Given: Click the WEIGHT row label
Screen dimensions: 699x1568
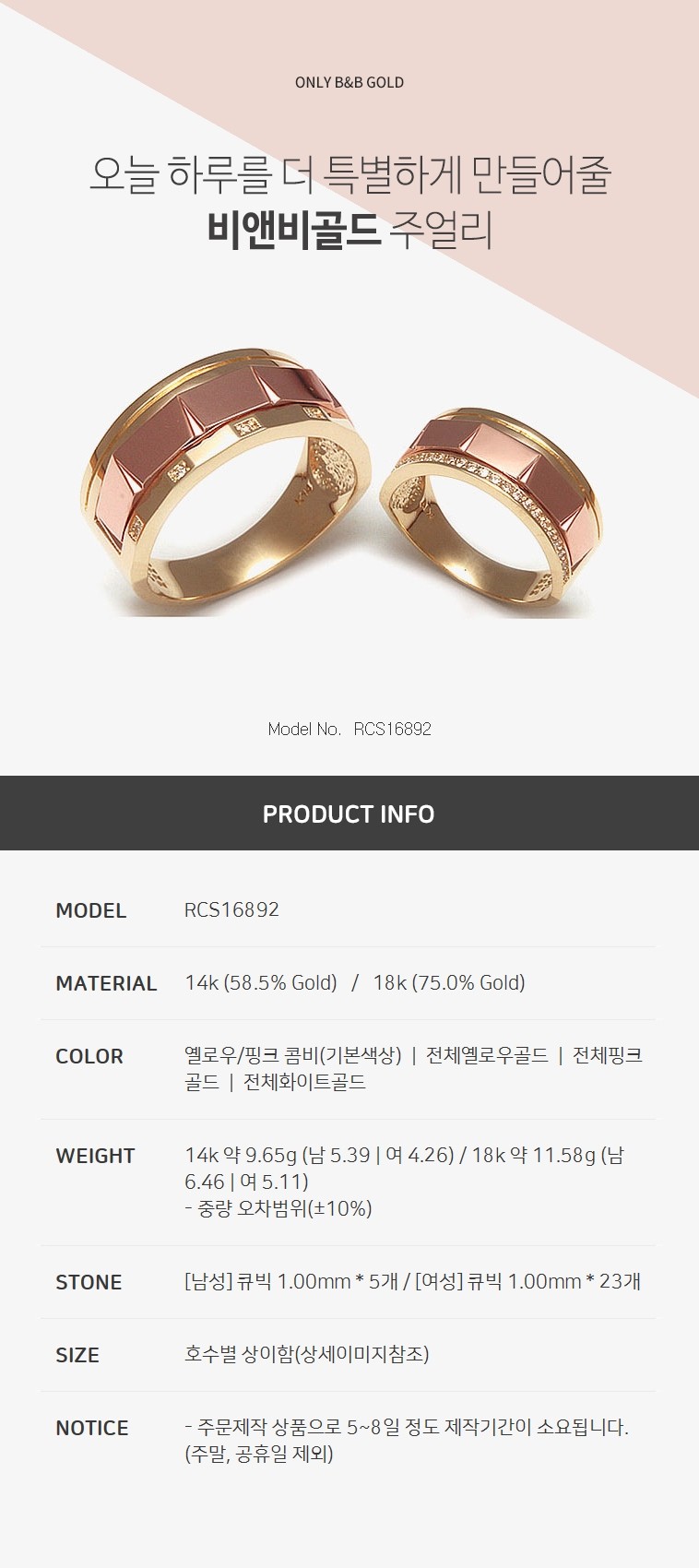Looking at the screenshot, I should point(95,1156).
